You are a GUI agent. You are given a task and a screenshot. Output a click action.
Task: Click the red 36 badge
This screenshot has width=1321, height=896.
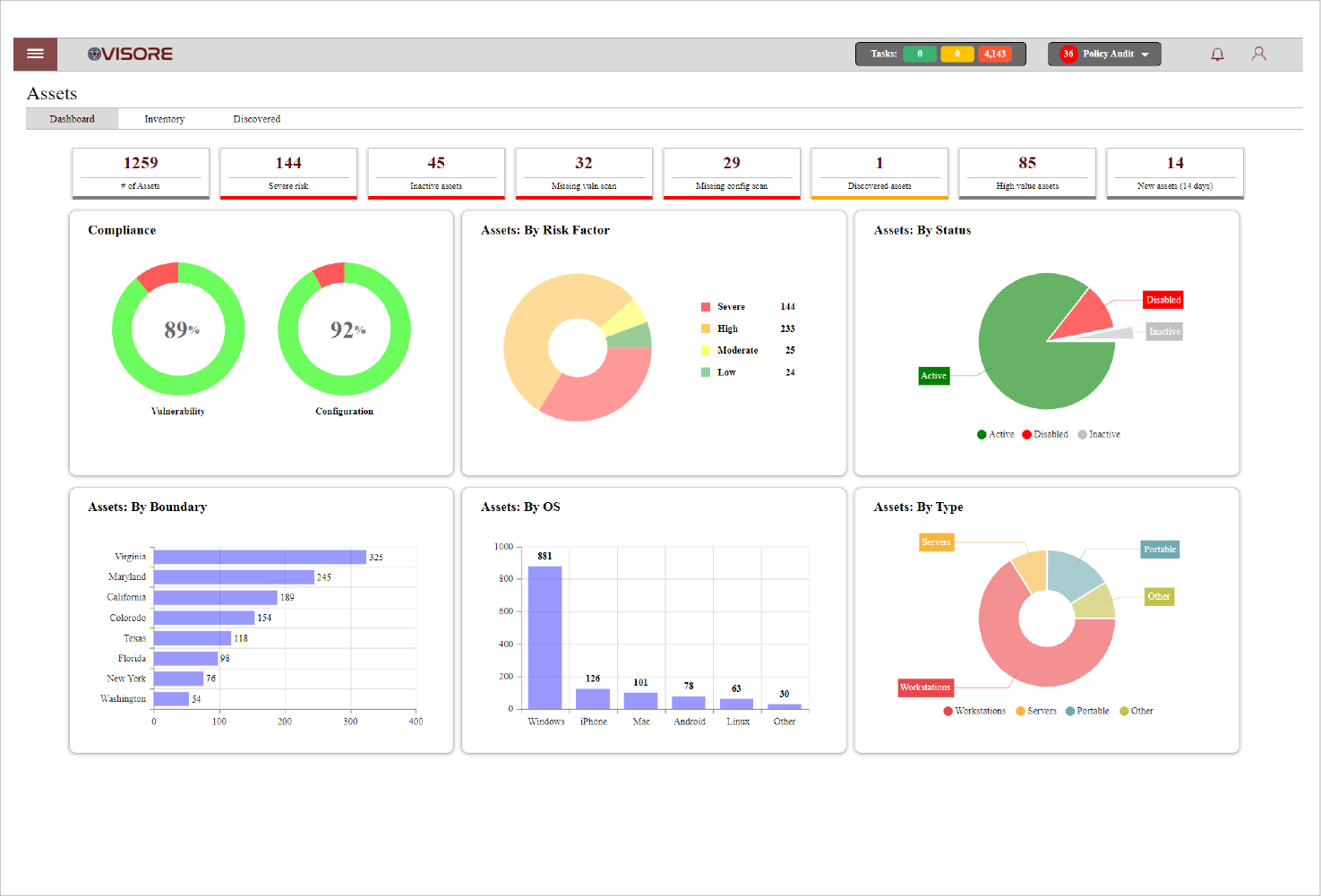click(x=1068, y=54)
